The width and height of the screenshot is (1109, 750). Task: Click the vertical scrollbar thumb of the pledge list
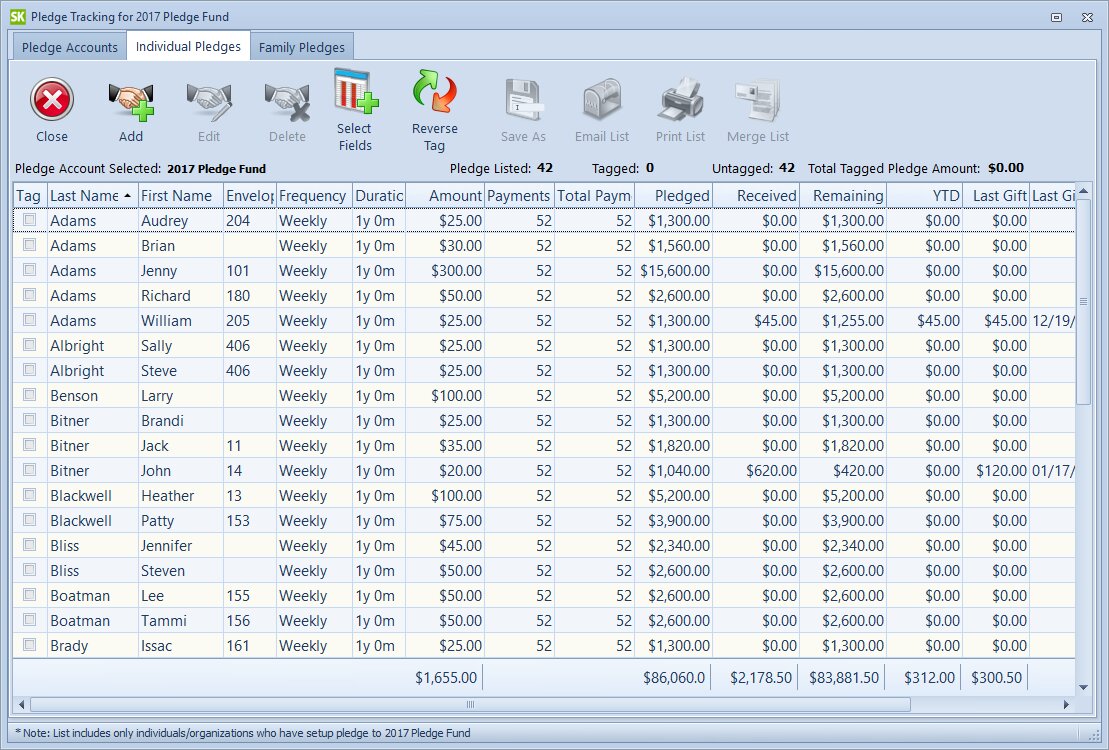click(1084, 301)
